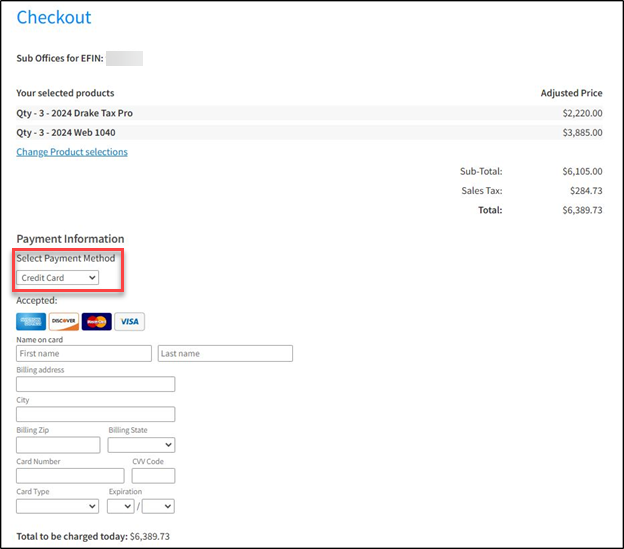The image size is (624, 549).
Task: Open the expiration year dropdown
Action: pos(158,506)
